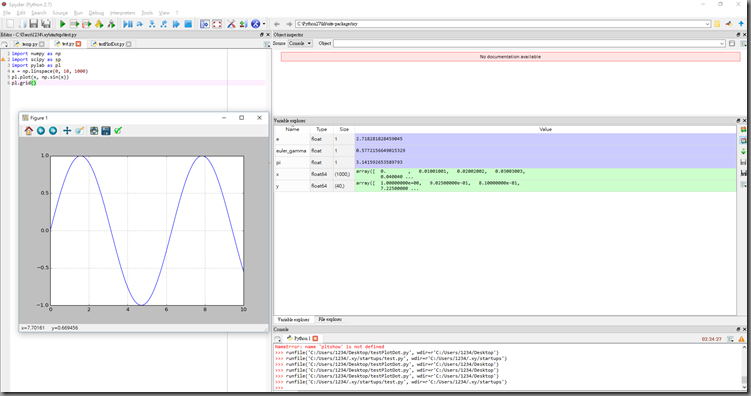Create a new file from toolbar
Screen dimensions: 751x396
(10, 23)
